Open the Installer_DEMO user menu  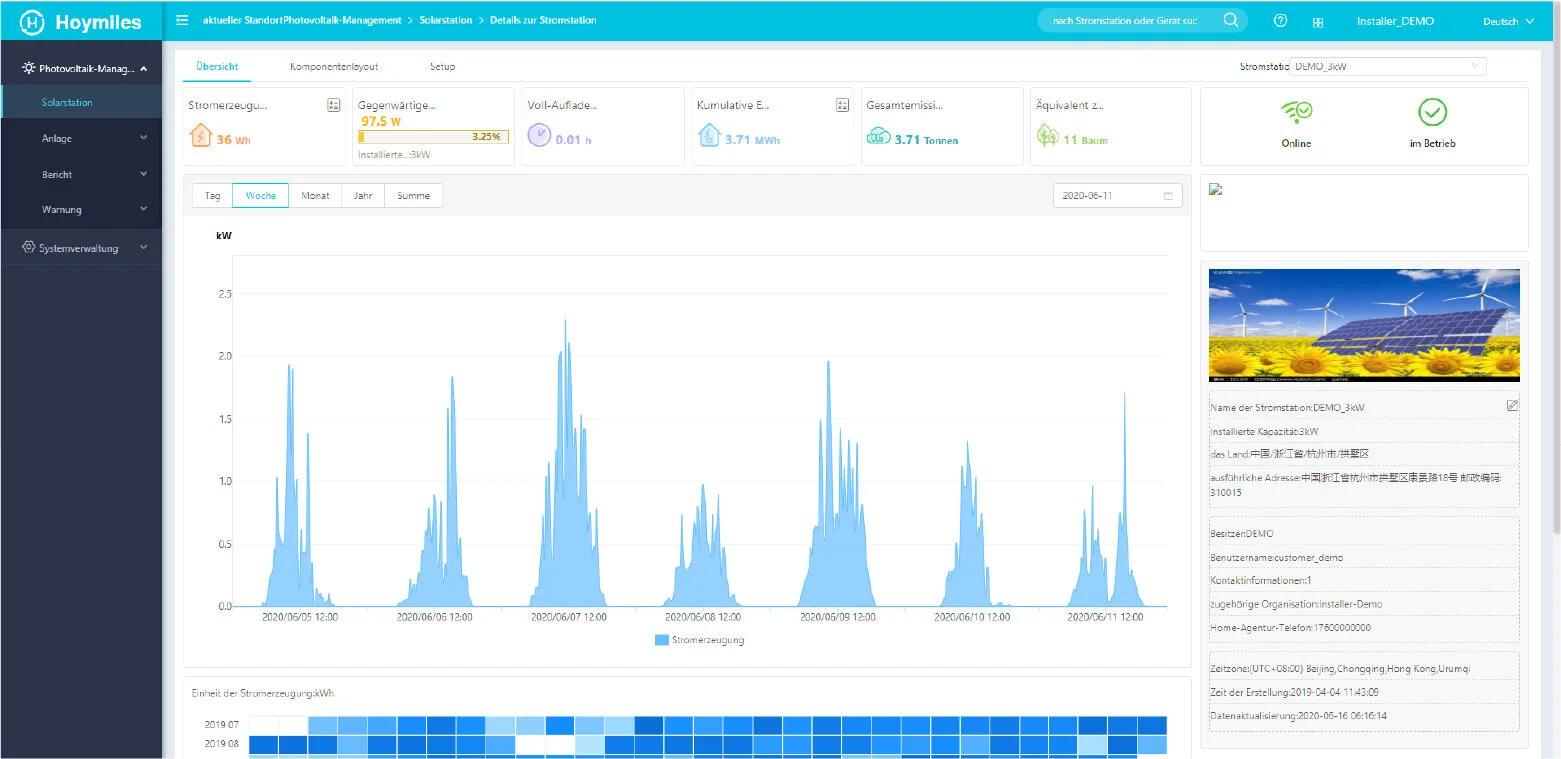[x=1395, y=21]
